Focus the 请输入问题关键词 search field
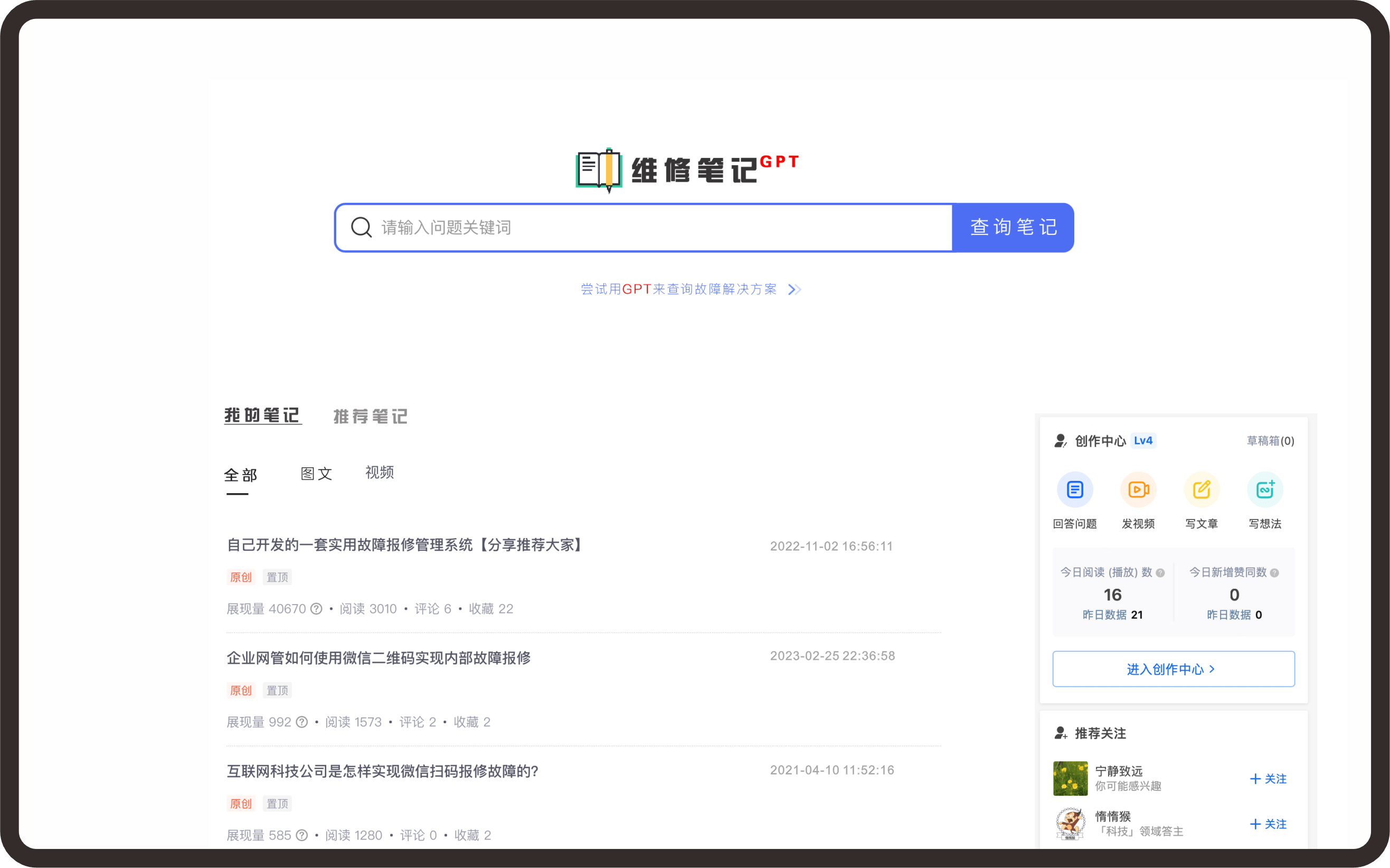This screenshot has height=868, width=1390. coord(660,228)
